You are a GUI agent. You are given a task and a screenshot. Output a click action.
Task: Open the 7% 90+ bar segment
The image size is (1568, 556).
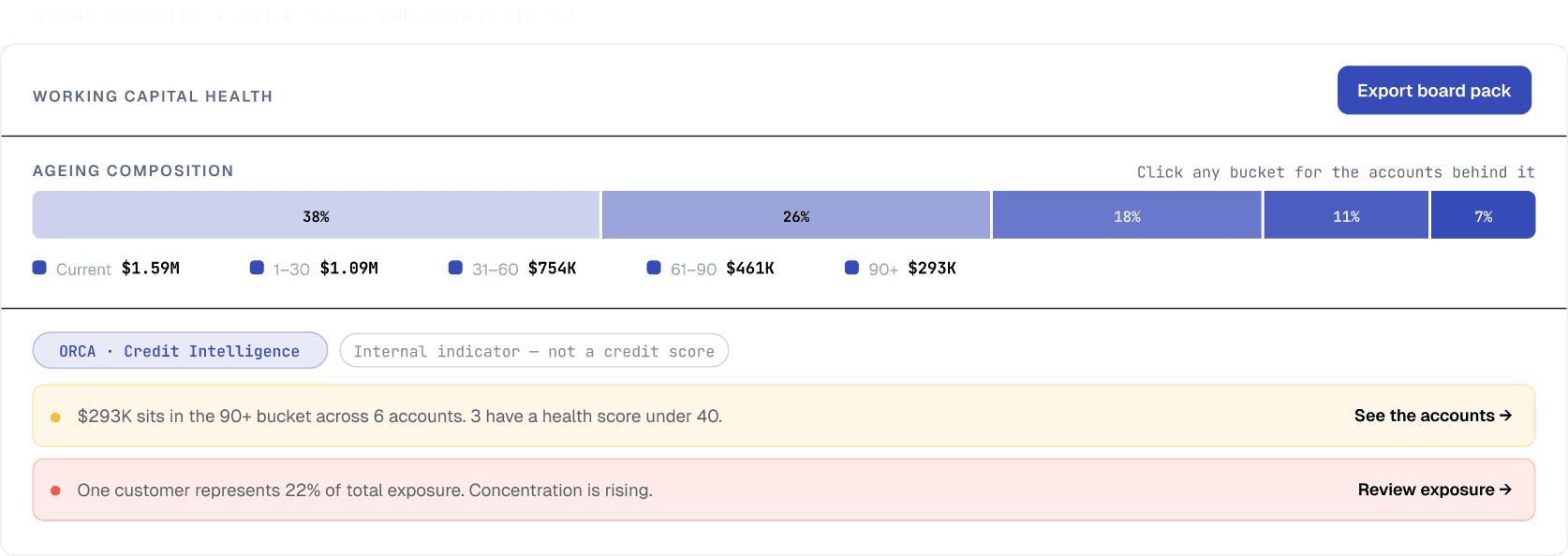pos(1483,215)
